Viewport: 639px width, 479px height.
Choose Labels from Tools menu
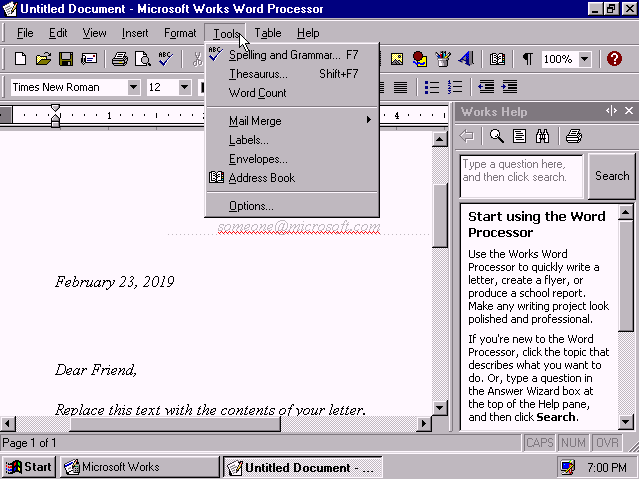[x=292, y=140]
